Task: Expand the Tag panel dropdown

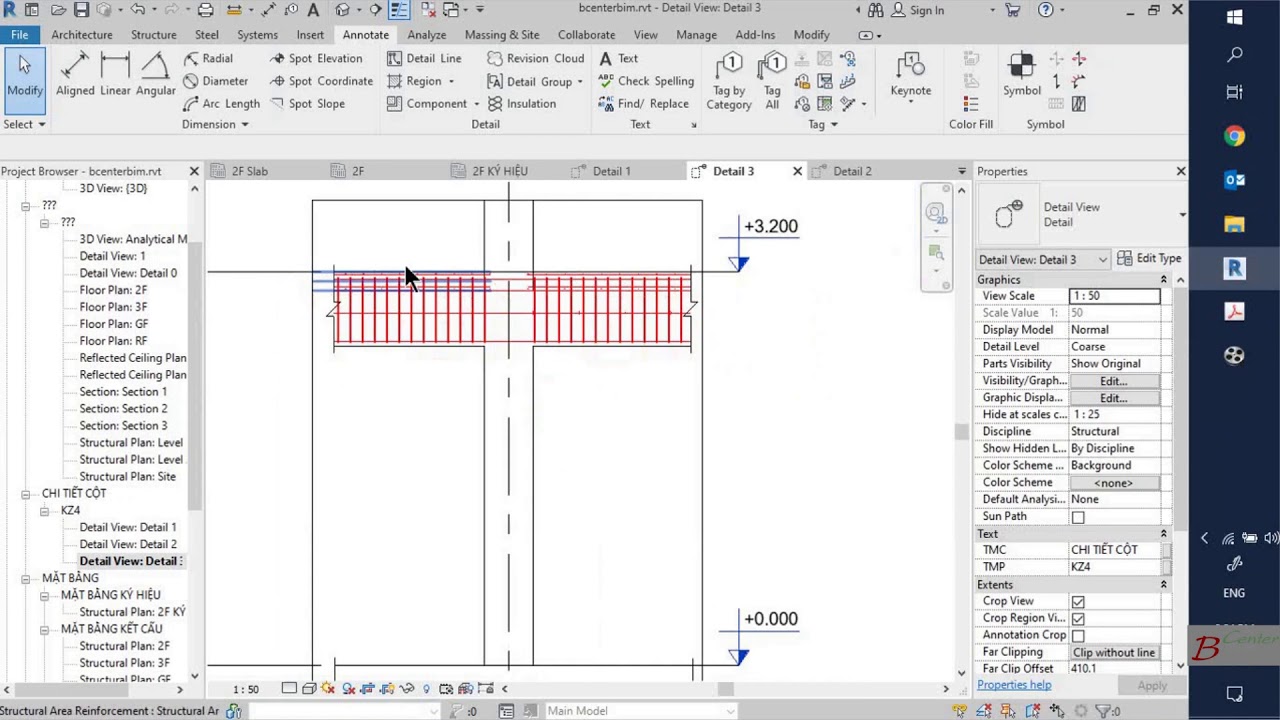Action: pos(824,124)
